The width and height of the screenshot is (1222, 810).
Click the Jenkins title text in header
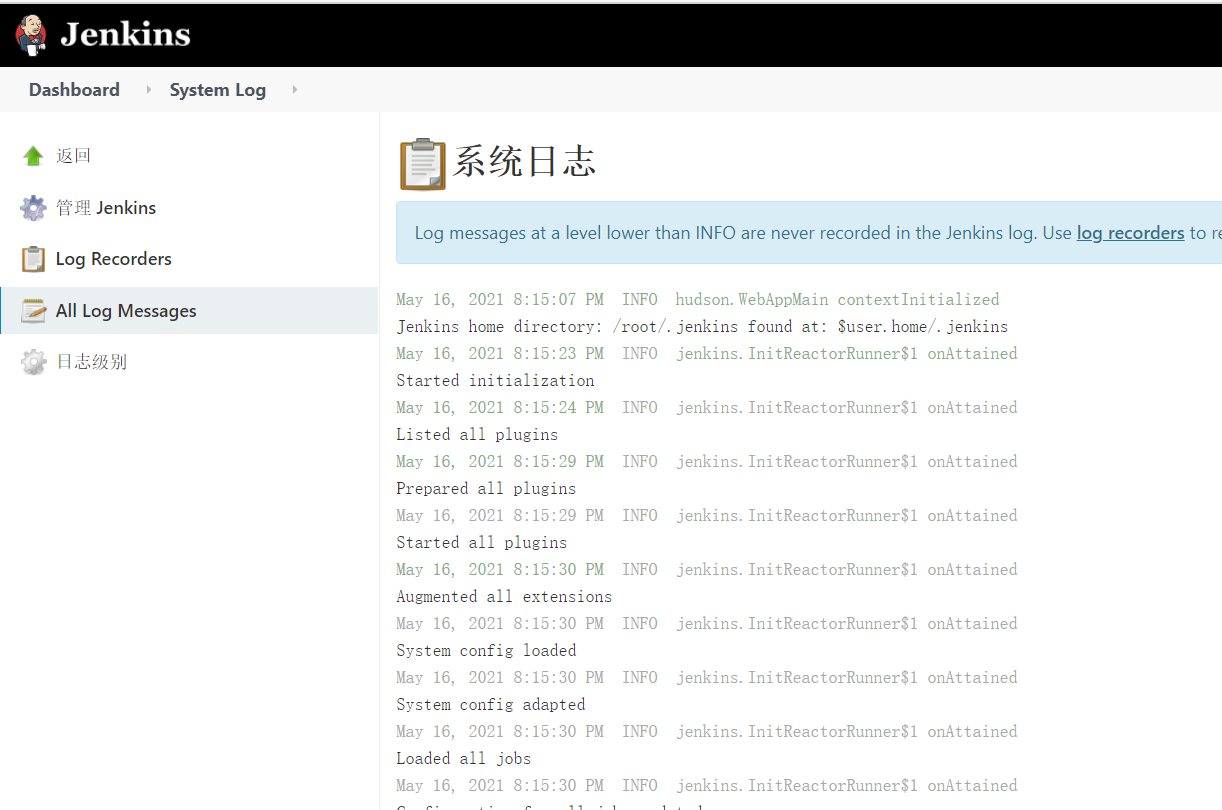pyautogui.click(x=125, y=35)
